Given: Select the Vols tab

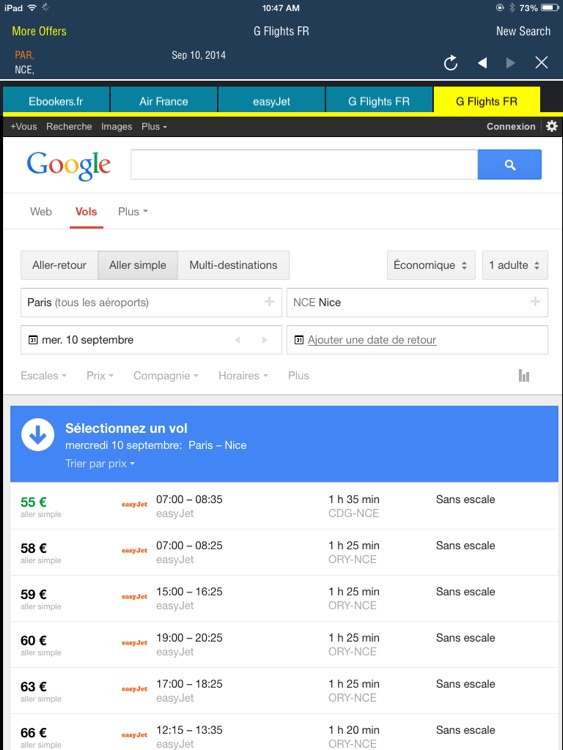Looking at the screenshot, I should [x=86, y=211].
